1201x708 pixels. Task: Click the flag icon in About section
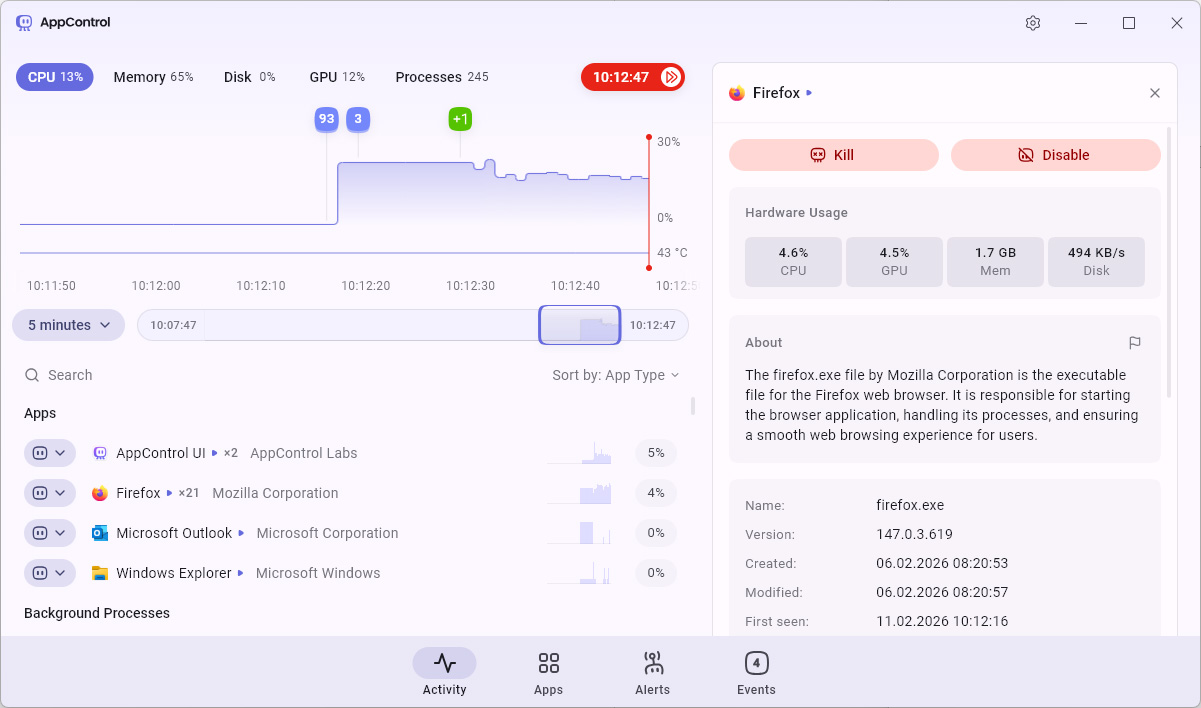(x=1135, y=343)
